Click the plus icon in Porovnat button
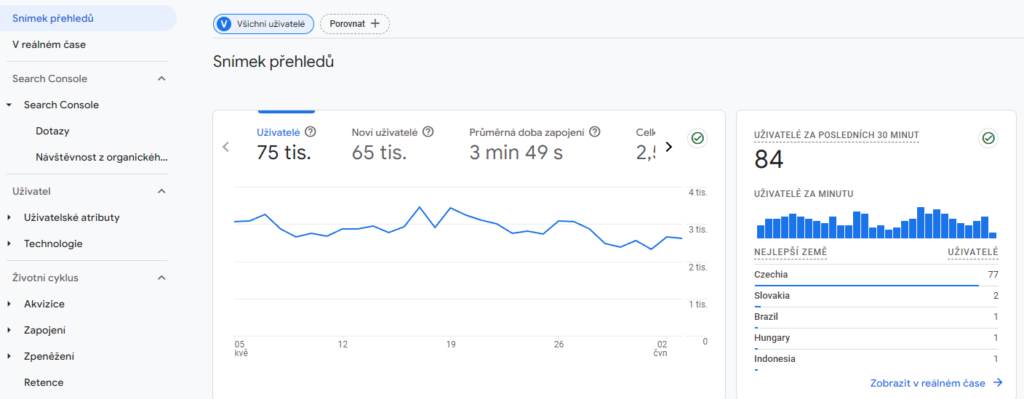The height and width of the screenshot is (399, 1024). pos(375,24)
